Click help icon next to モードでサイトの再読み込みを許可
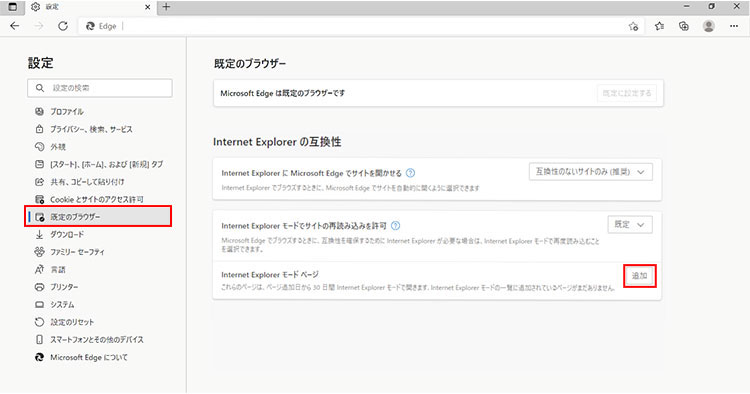The image size is (750, 394). pos(396,226)
